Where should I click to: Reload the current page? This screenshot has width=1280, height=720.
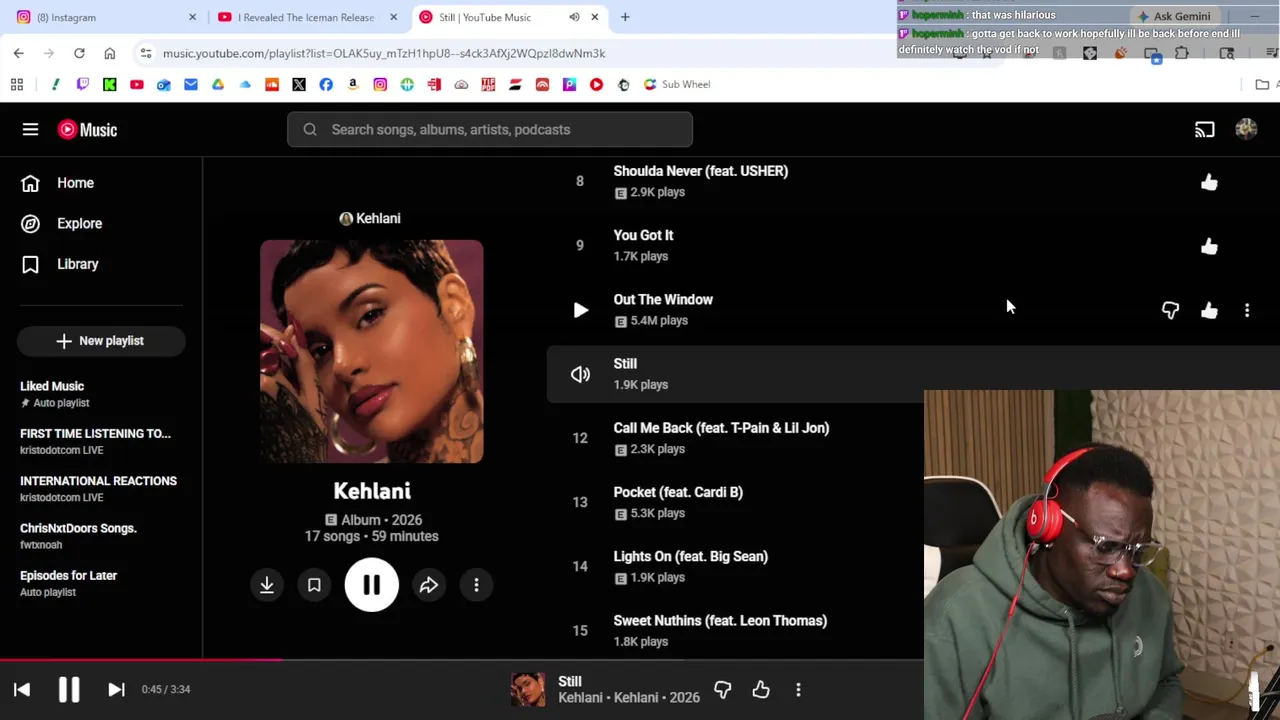pyautogui.click(x=79, y=53)
